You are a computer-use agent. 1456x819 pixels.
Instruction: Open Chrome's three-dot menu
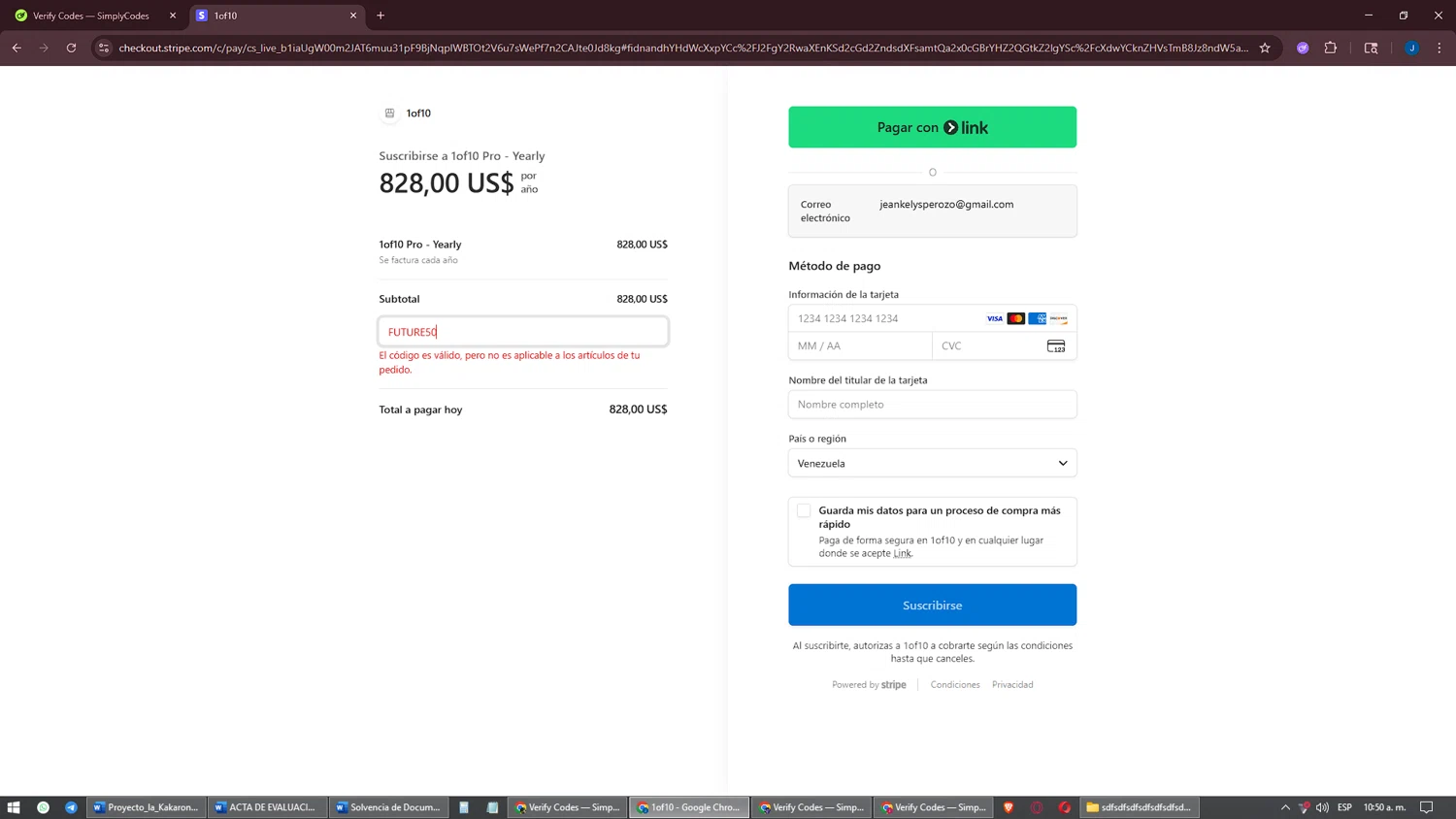pyautogui.click(x=1439, y=48)
